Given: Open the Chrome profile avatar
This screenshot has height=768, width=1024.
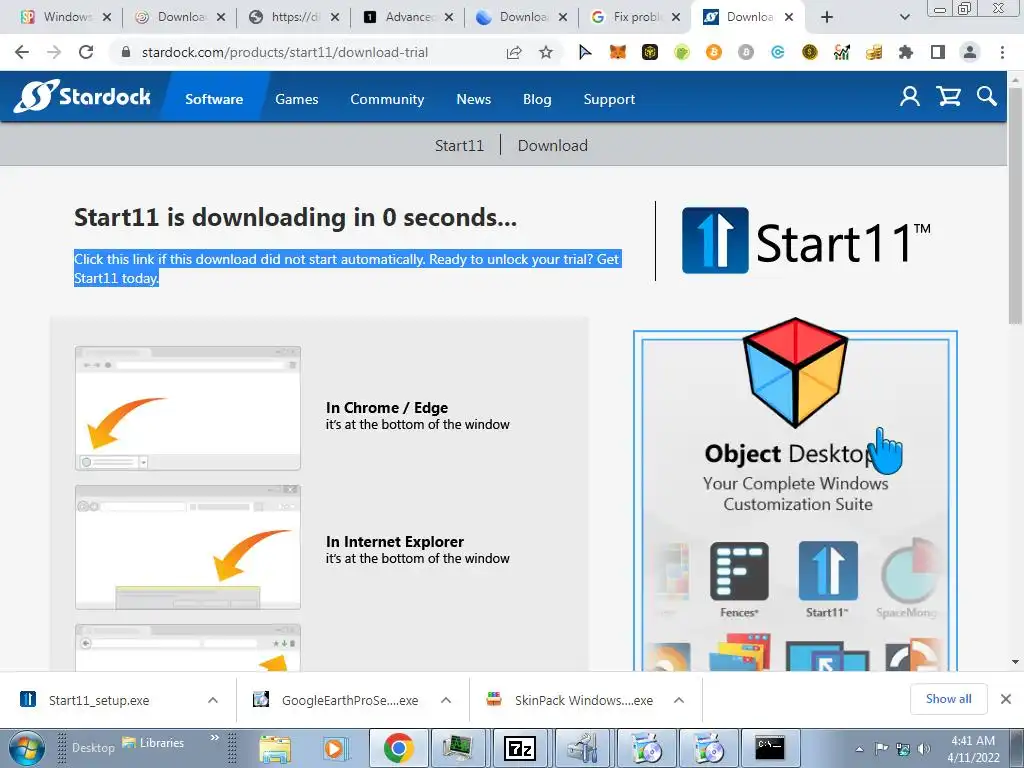Looking at the screenshot, I should 970,52.
